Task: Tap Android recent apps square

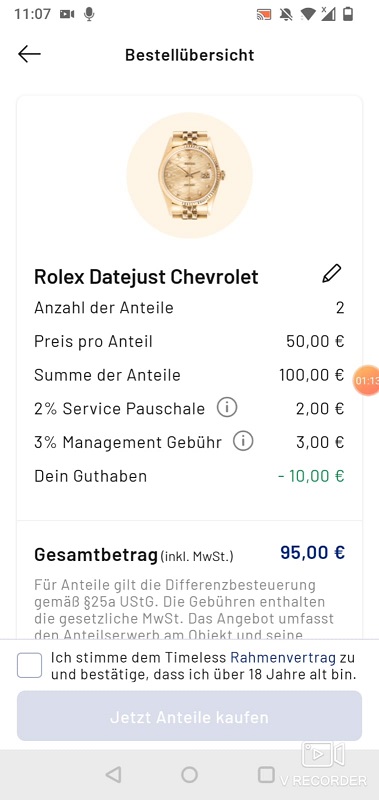Action: pos(266,774)
